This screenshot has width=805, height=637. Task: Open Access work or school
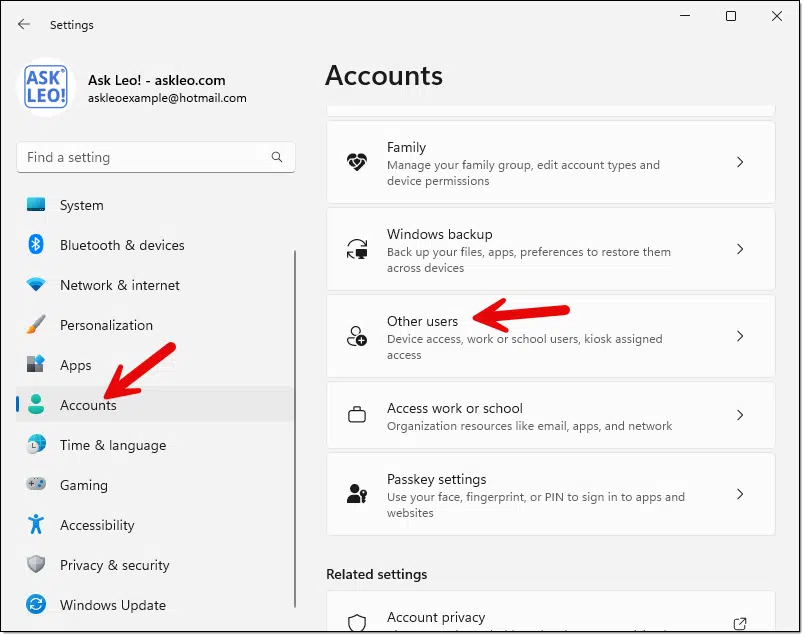551,415
